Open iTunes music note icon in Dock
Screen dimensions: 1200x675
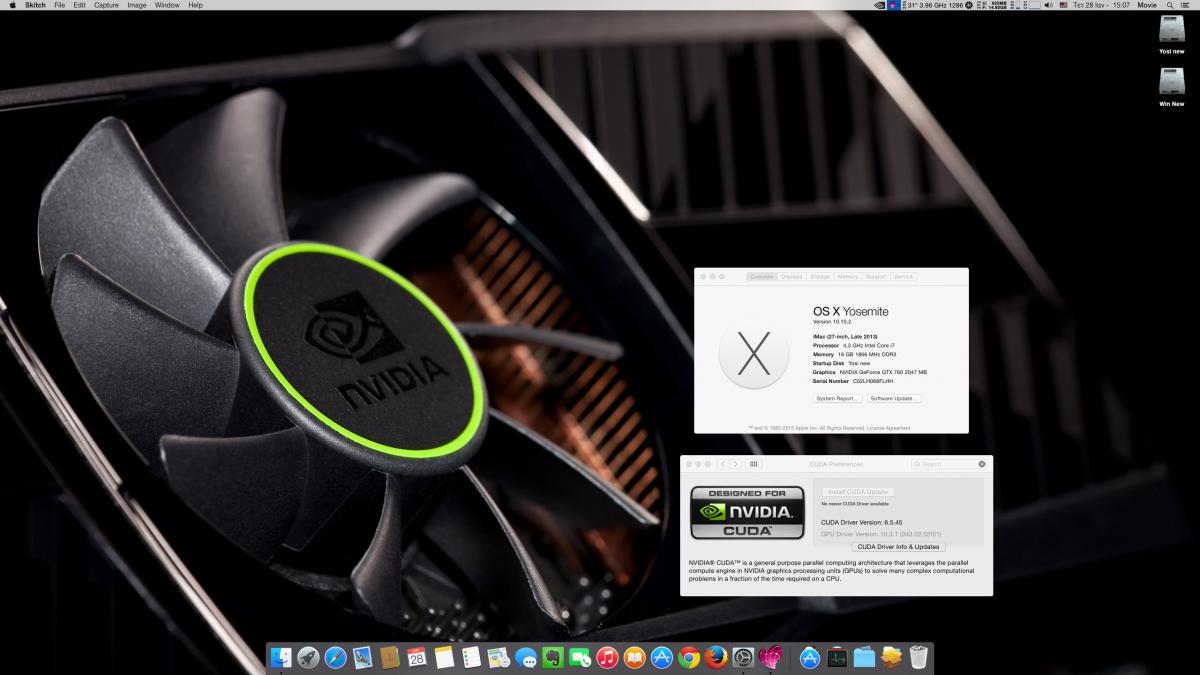(x=607, y=657)
